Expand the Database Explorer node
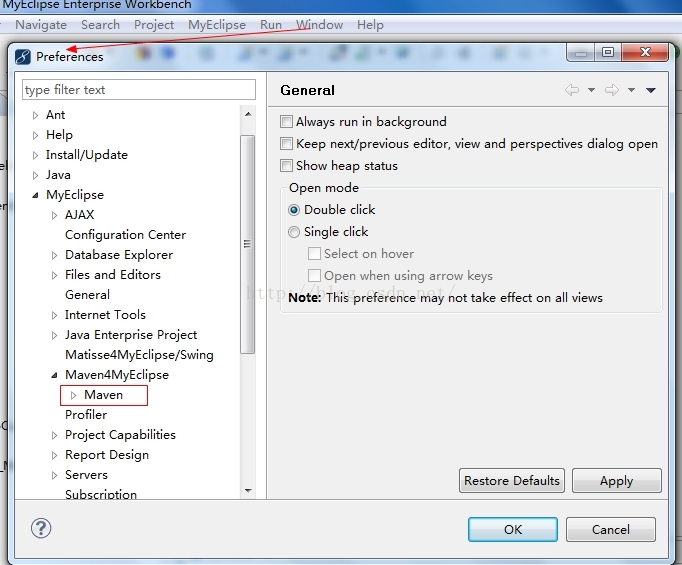The image size is (682, 565). [54, 255]
